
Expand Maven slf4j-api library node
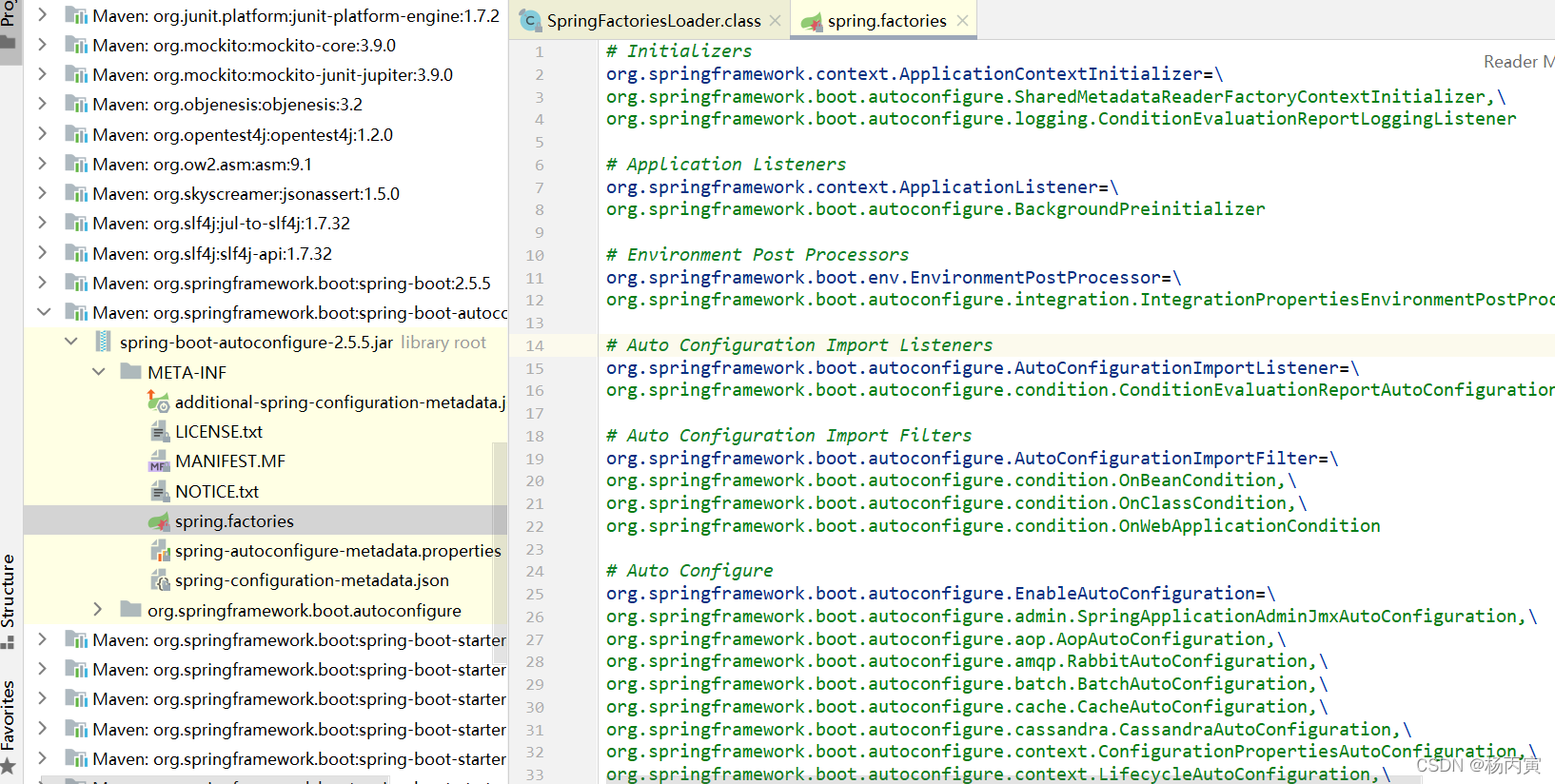[42, 253]
